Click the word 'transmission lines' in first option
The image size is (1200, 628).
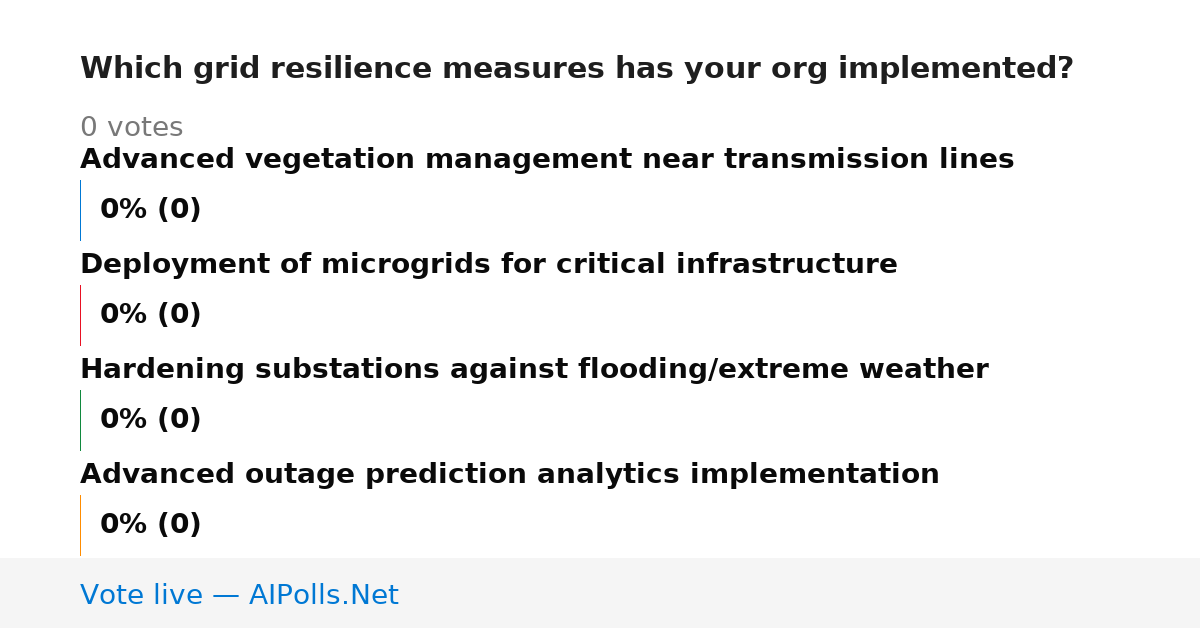[869, 160]
